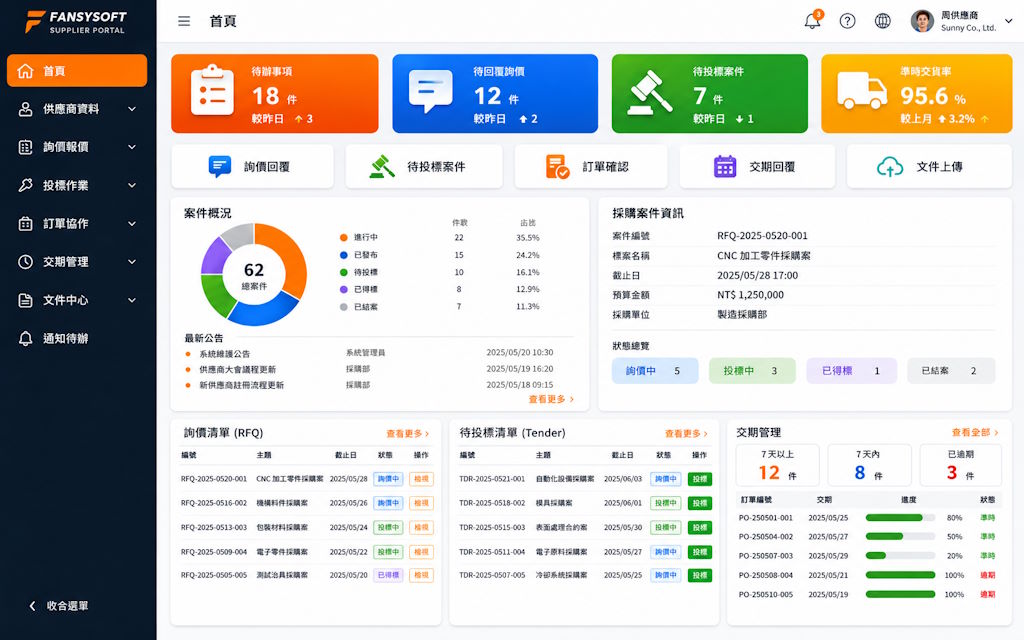Click the 系統維護公告 announcement
This screenshot has width=1024, height=640.
(x=225, y=354)
